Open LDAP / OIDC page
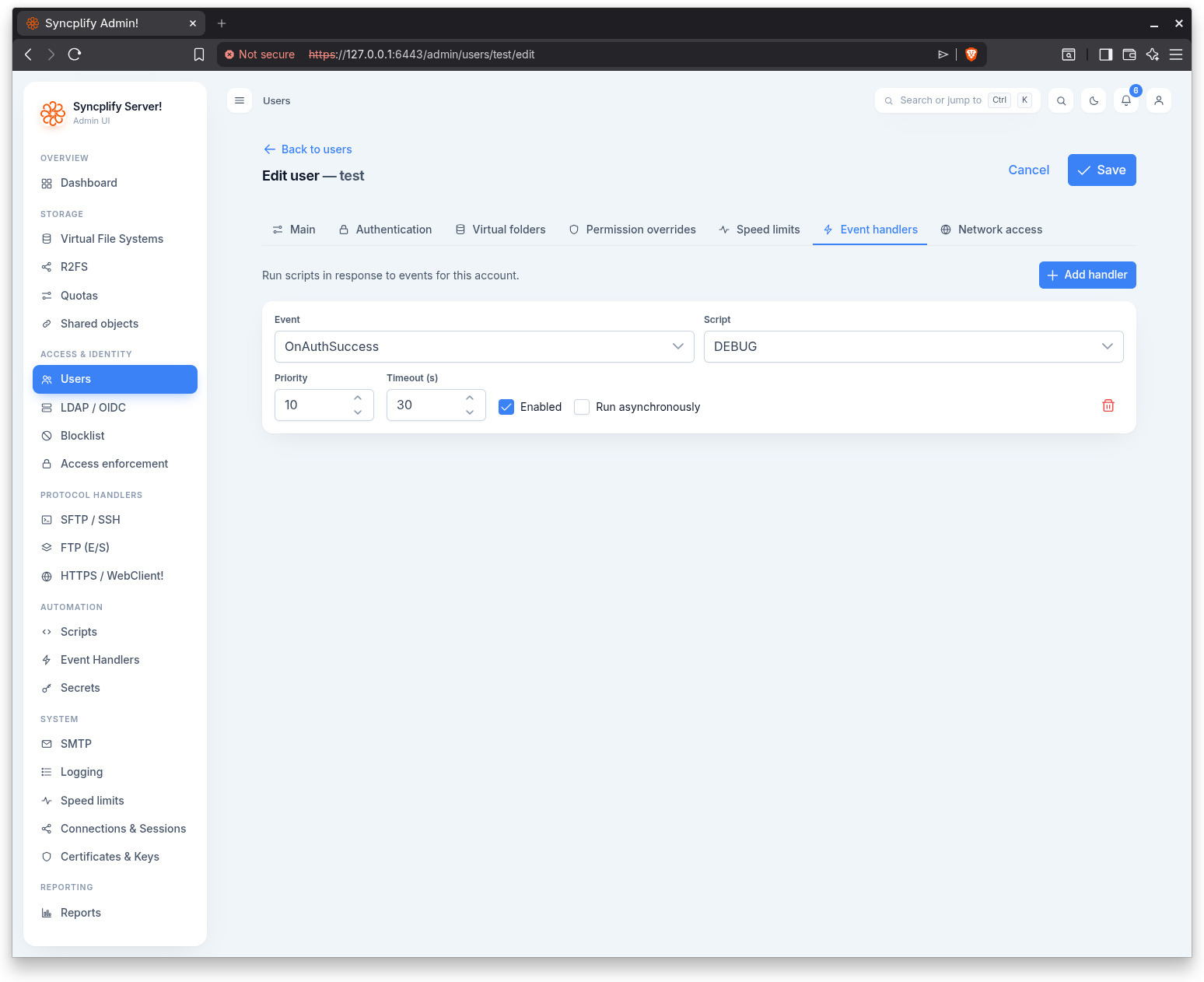The height and width of the screenshot is (982, 1204). pyautogui.click(x=115, y=408)
